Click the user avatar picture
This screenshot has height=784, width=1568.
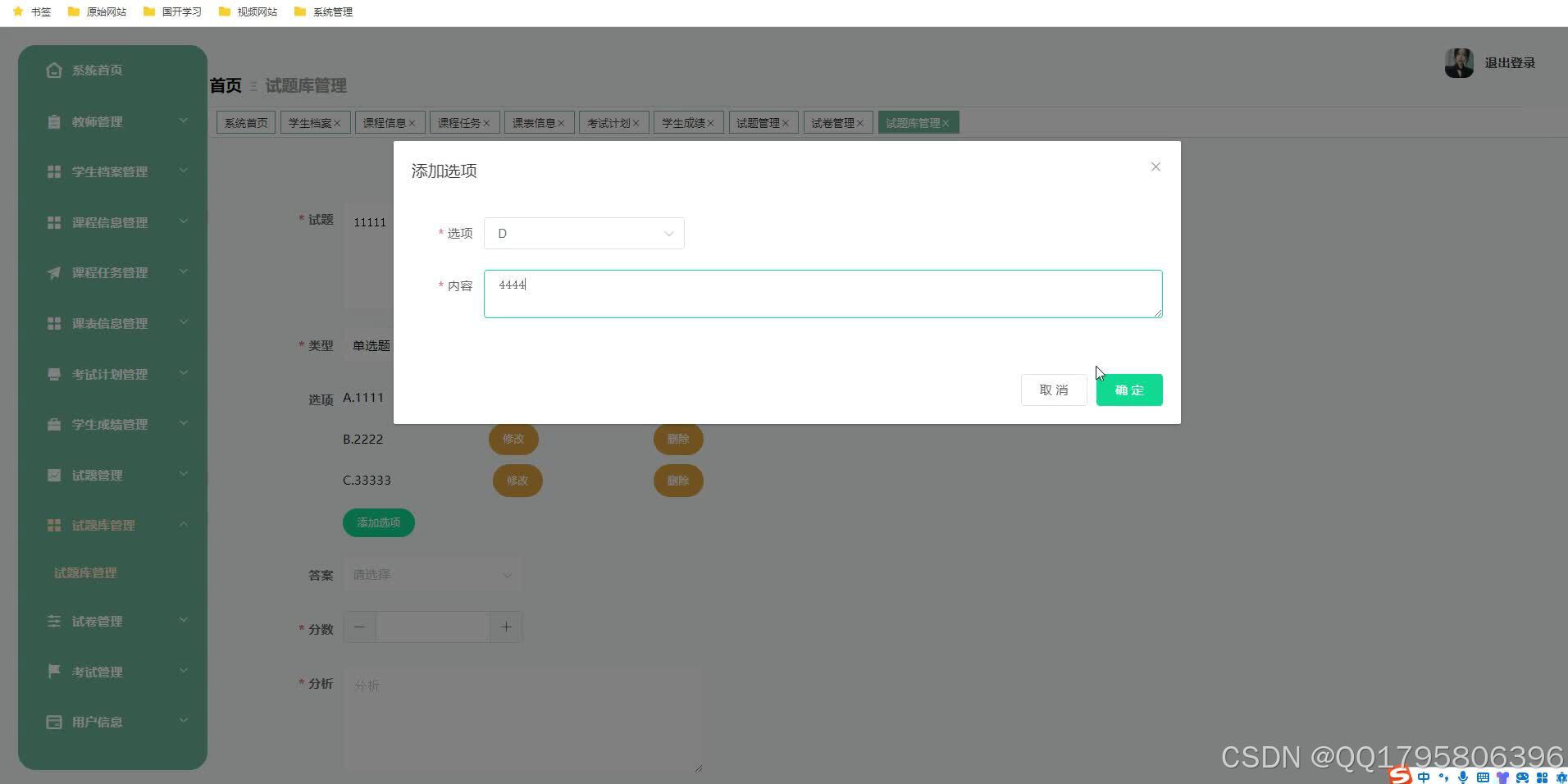(1459, 63)
